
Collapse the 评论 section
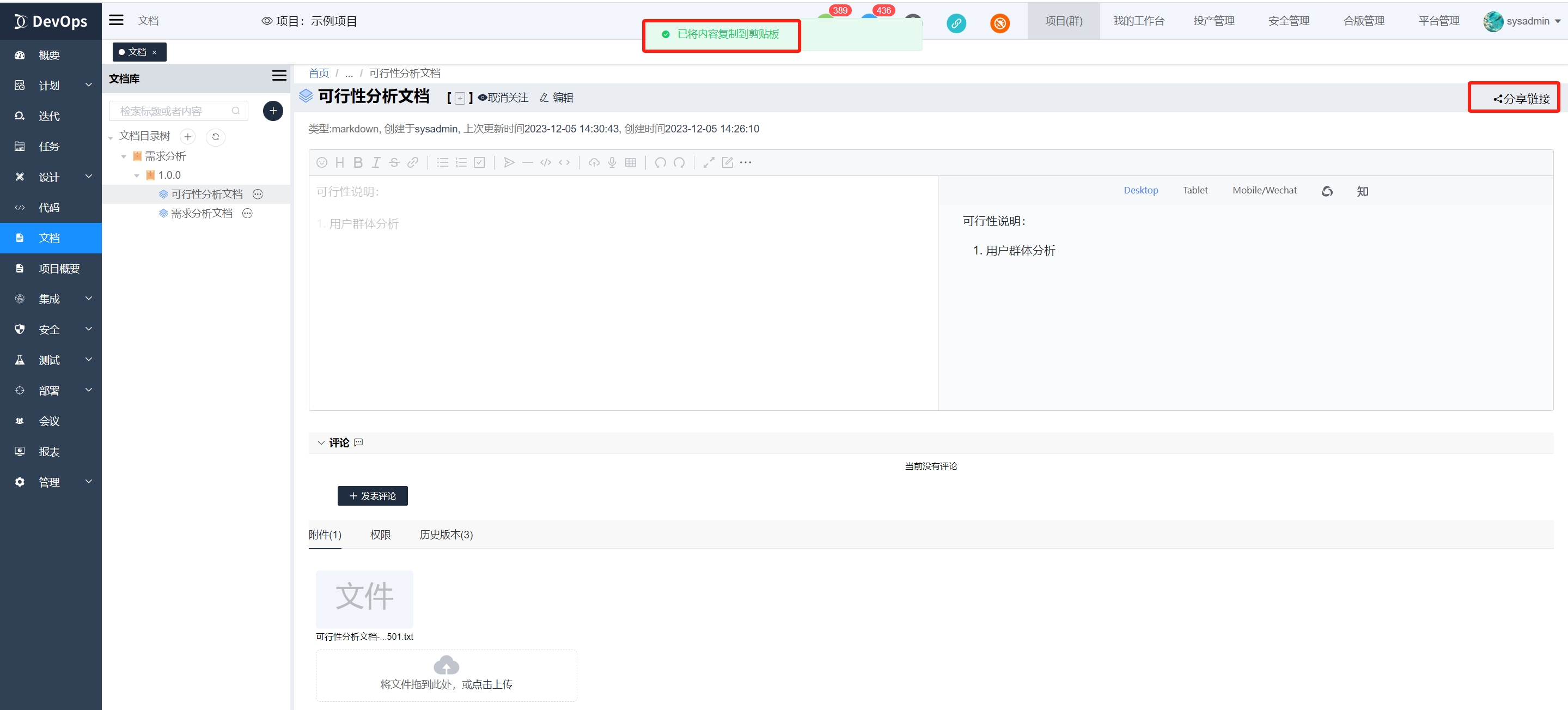(x=321, y=442)
